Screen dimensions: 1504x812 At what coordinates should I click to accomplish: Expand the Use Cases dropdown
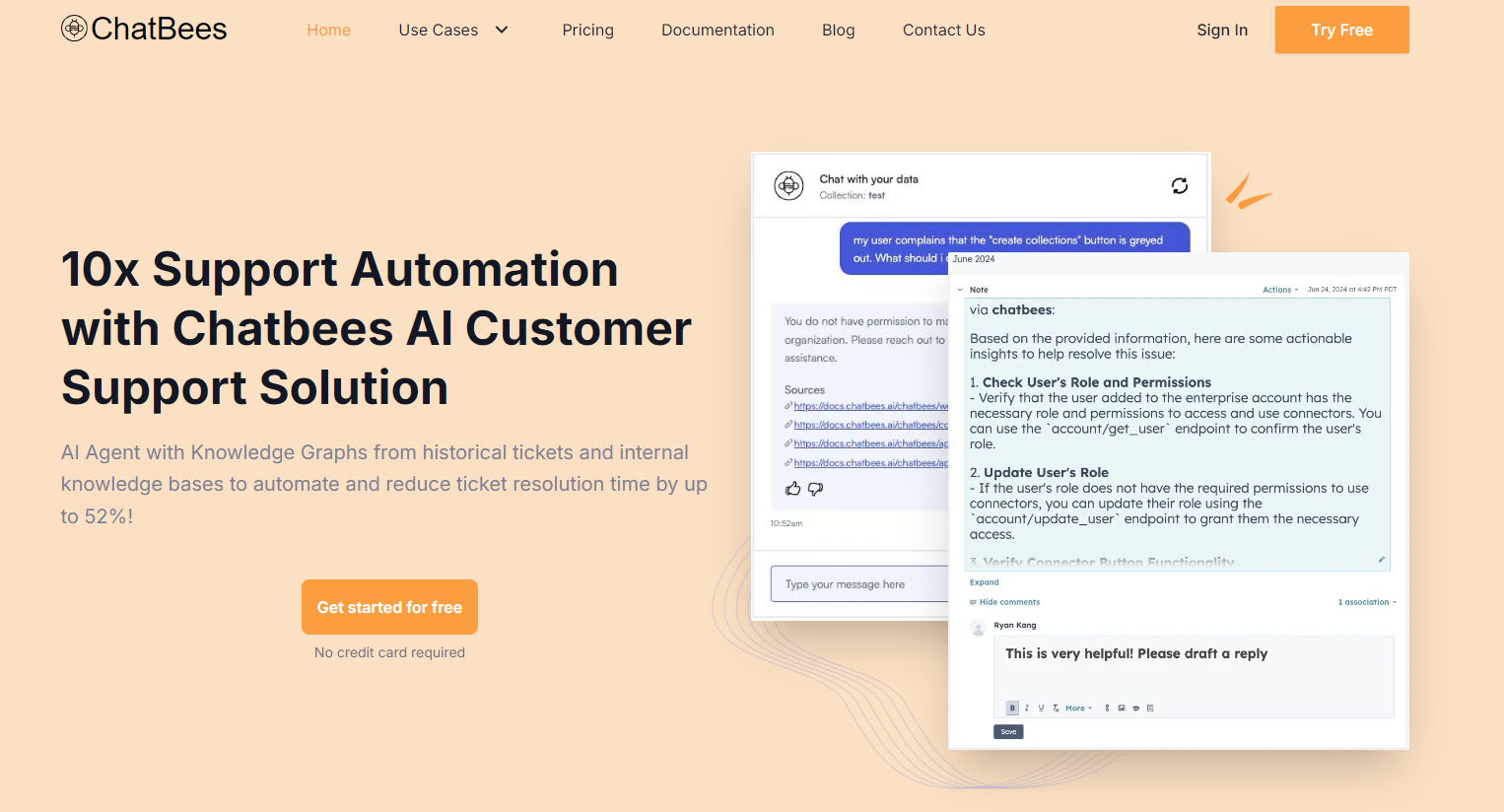(x=453, y=31)
